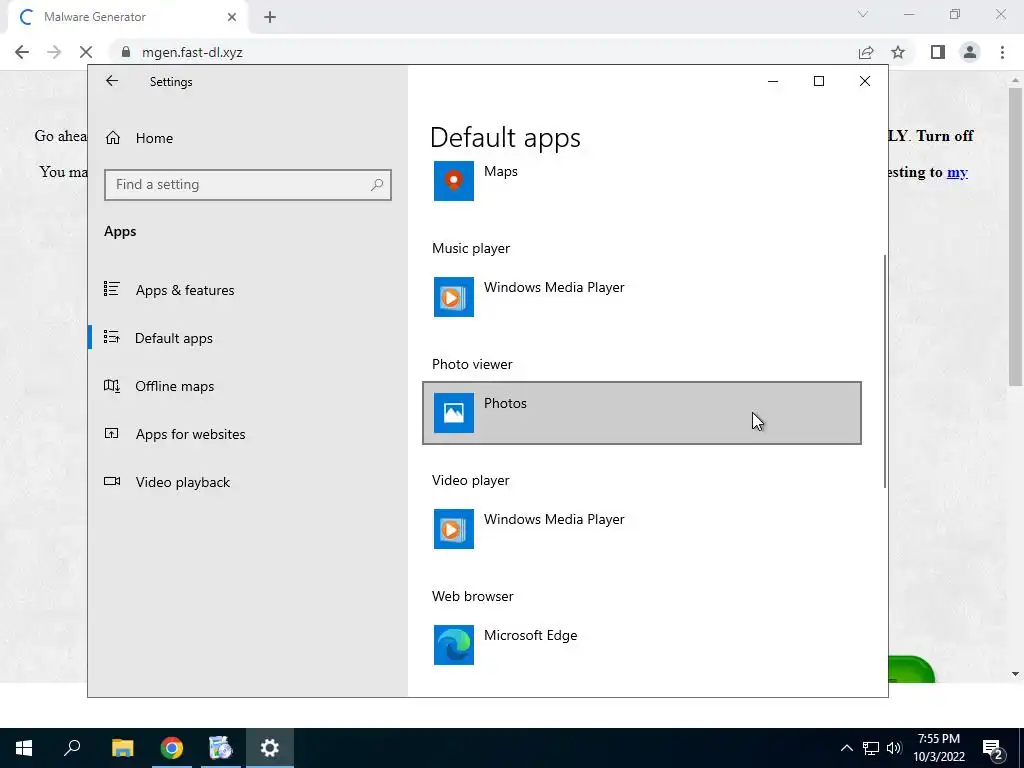Click the Maps app icon
1024x768 pixels.
pos(454,181)
